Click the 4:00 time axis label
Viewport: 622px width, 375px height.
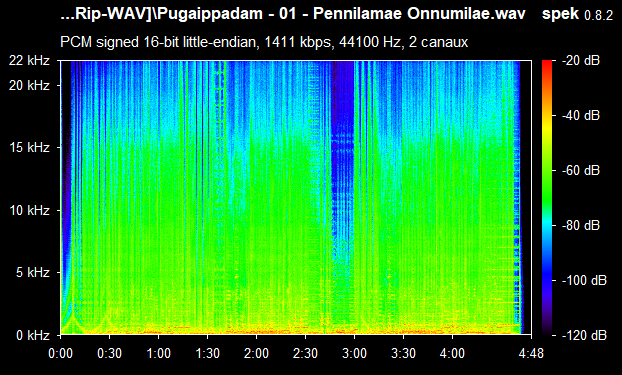(452, 353)
